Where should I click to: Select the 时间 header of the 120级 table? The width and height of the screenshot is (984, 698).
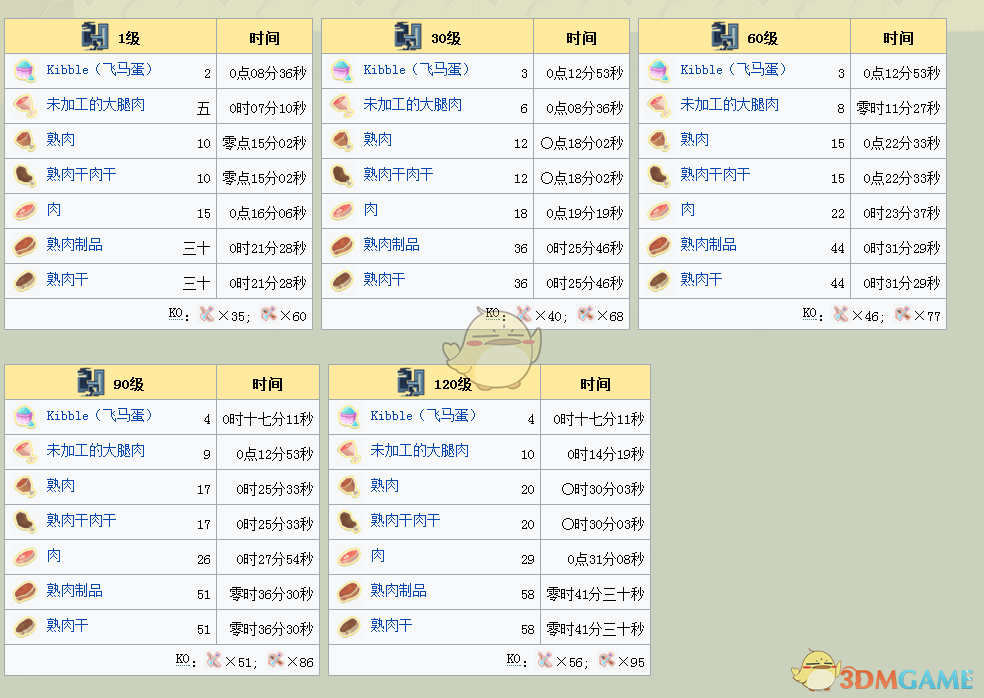pos(595,384)
